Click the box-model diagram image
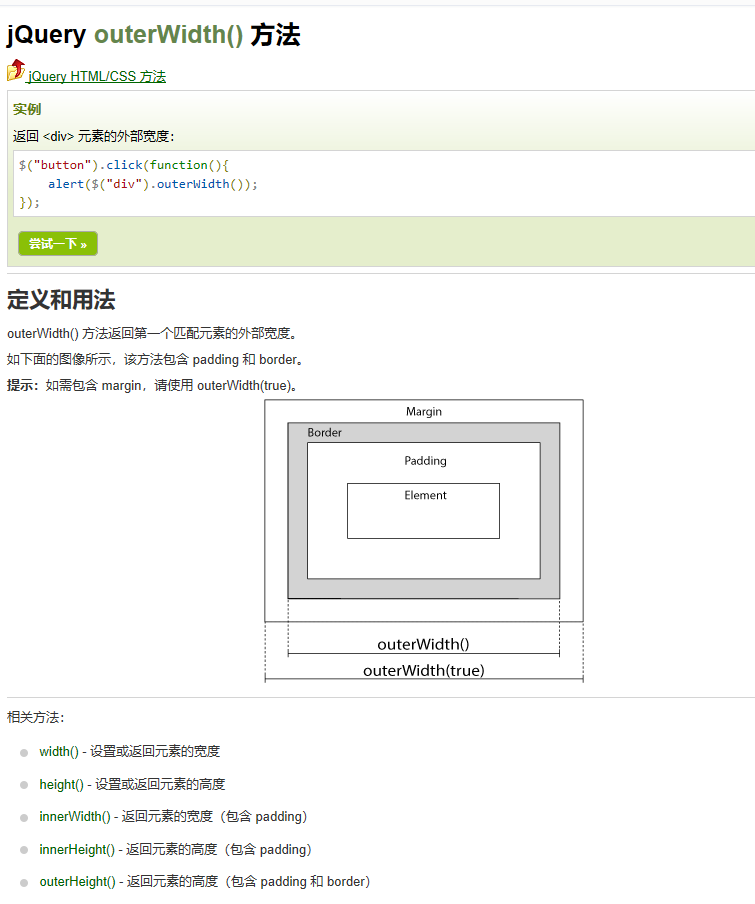The width and height of the screenshot is (755, 904). click(424, 541)
